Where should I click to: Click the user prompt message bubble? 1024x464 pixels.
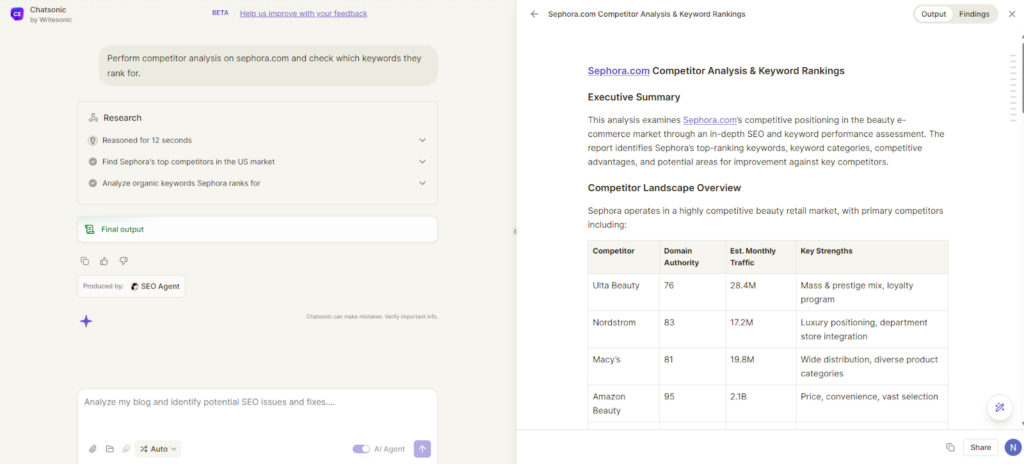point(268,65)
